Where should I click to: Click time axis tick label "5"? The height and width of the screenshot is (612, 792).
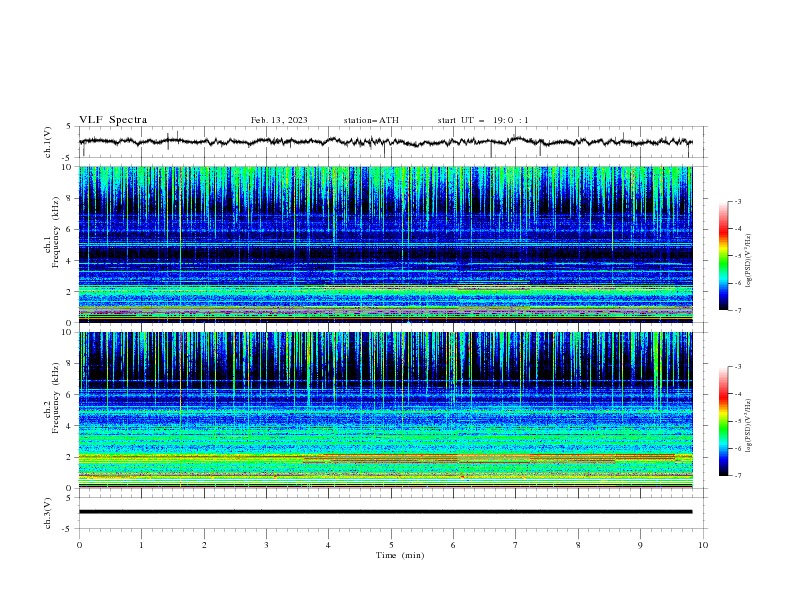pyautogui.click(x=391, y=545)
